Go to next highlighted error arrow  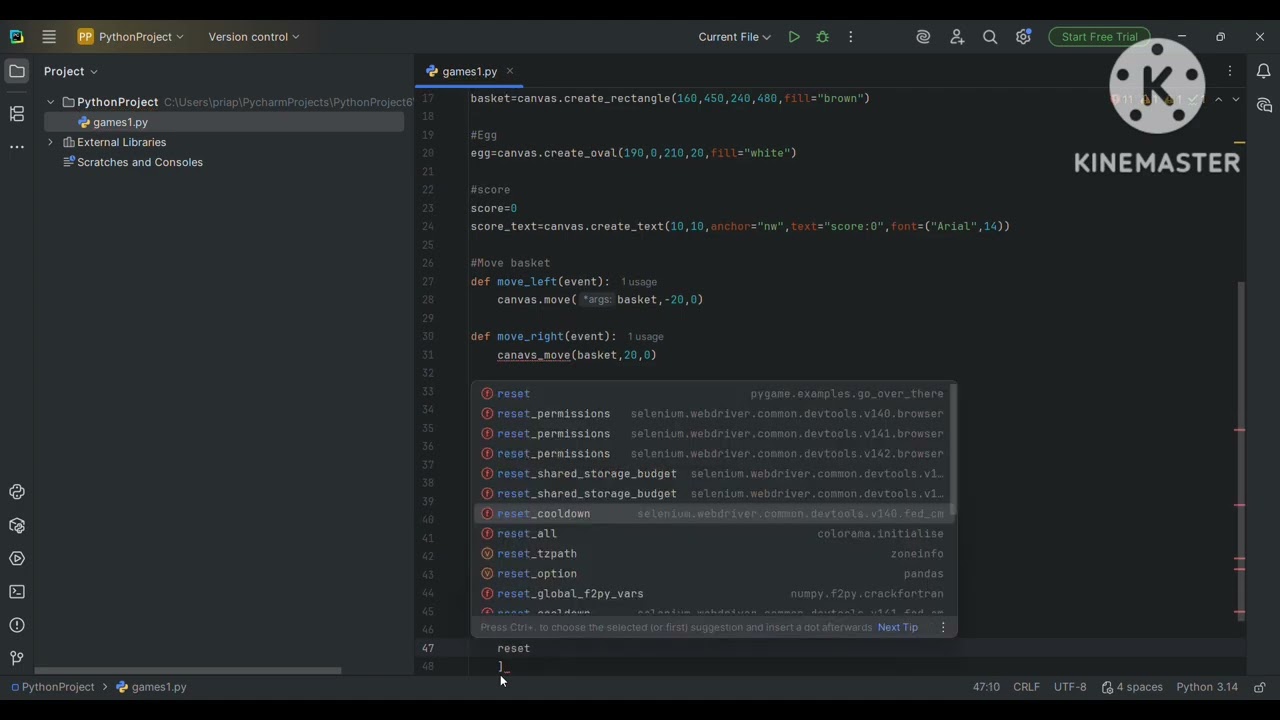pos(1236,100)
